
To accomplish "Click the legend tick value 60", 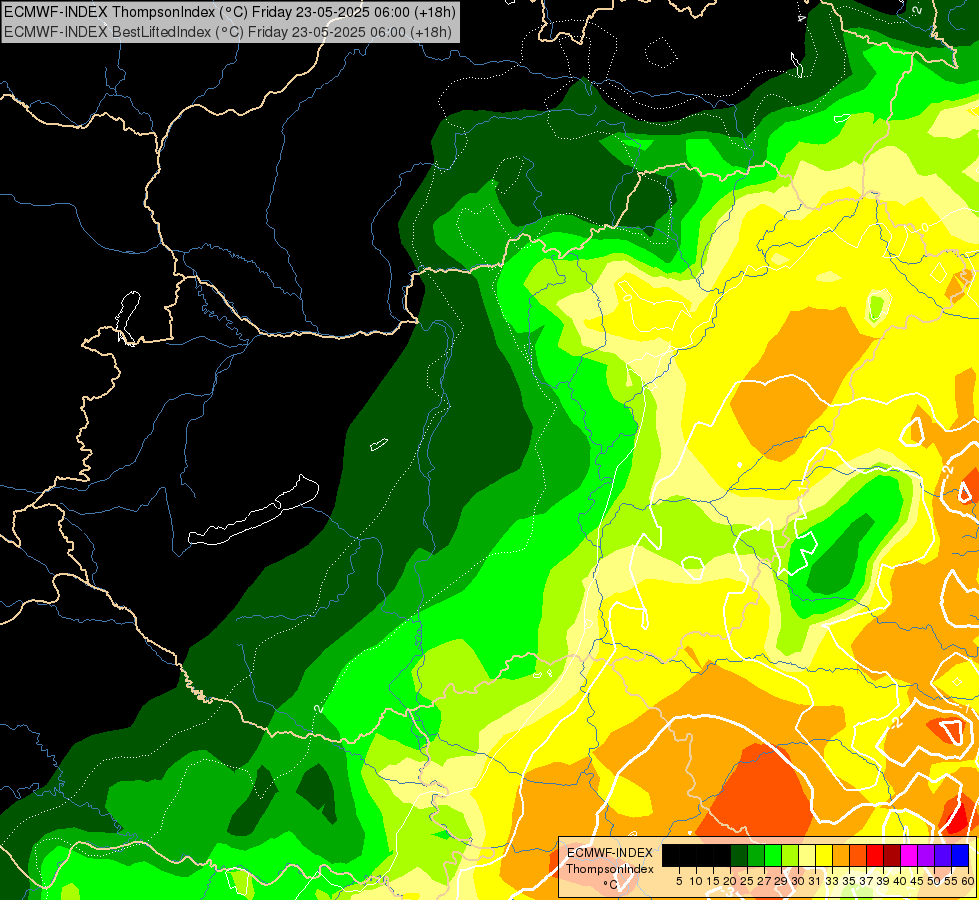I will click(968, 881).
